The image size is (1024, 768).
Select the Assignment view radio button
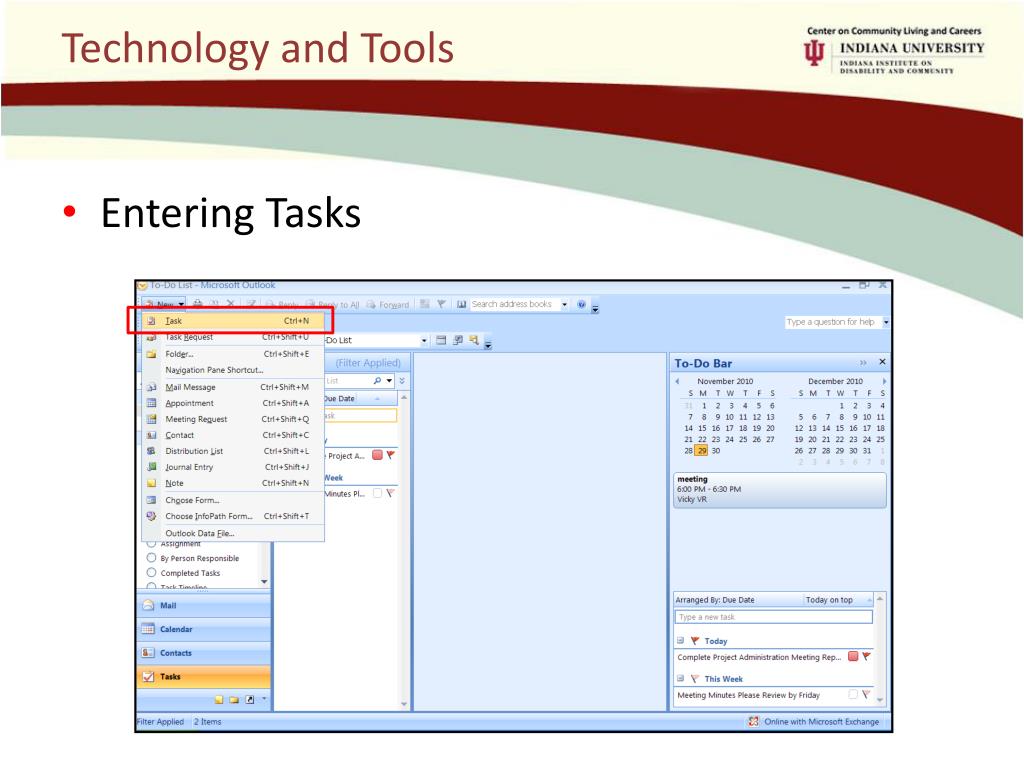click(152, 543)
